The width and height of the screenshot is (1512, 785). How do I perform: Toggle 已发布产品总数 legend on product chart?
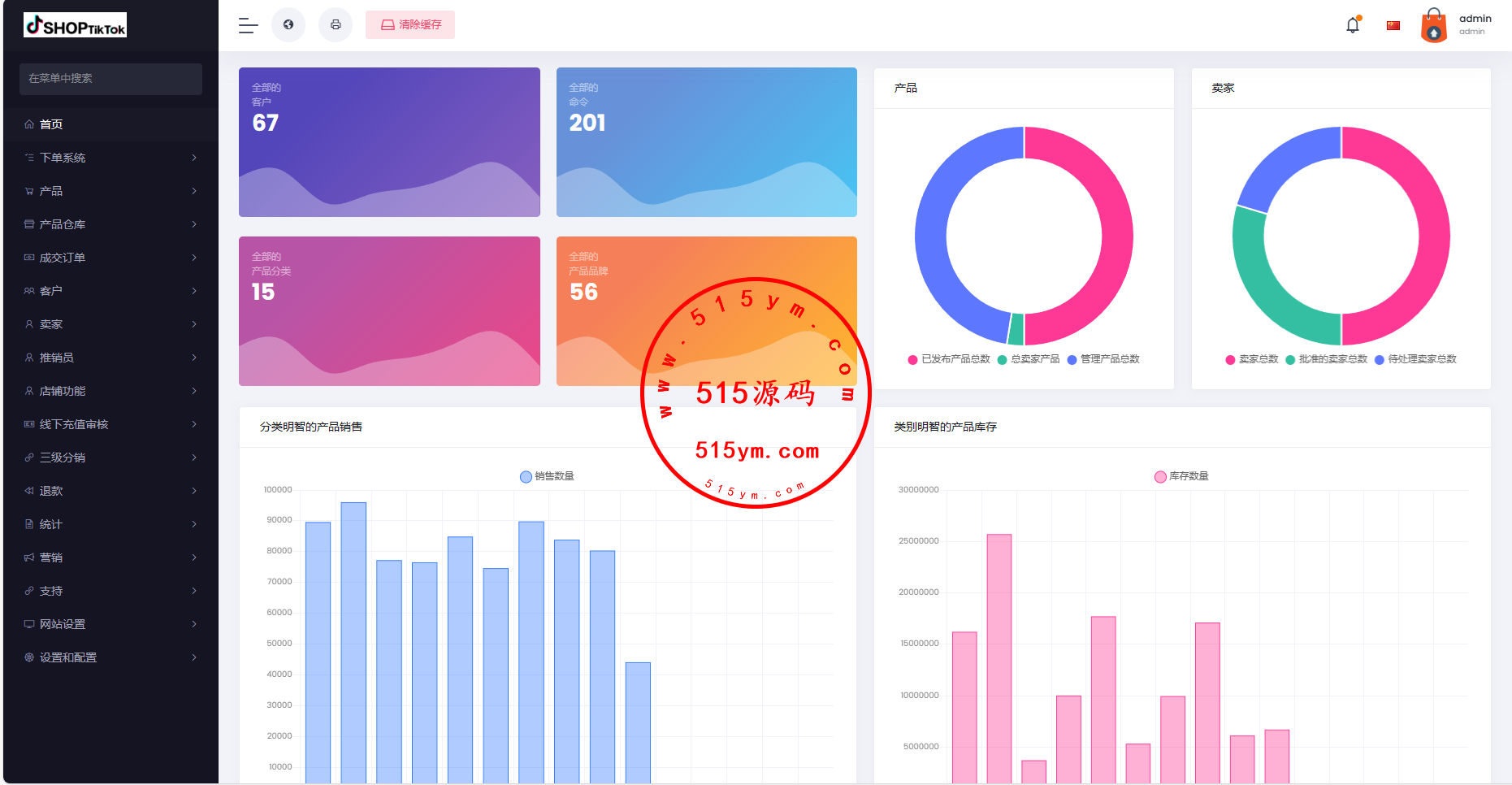[x=949, y=359]
